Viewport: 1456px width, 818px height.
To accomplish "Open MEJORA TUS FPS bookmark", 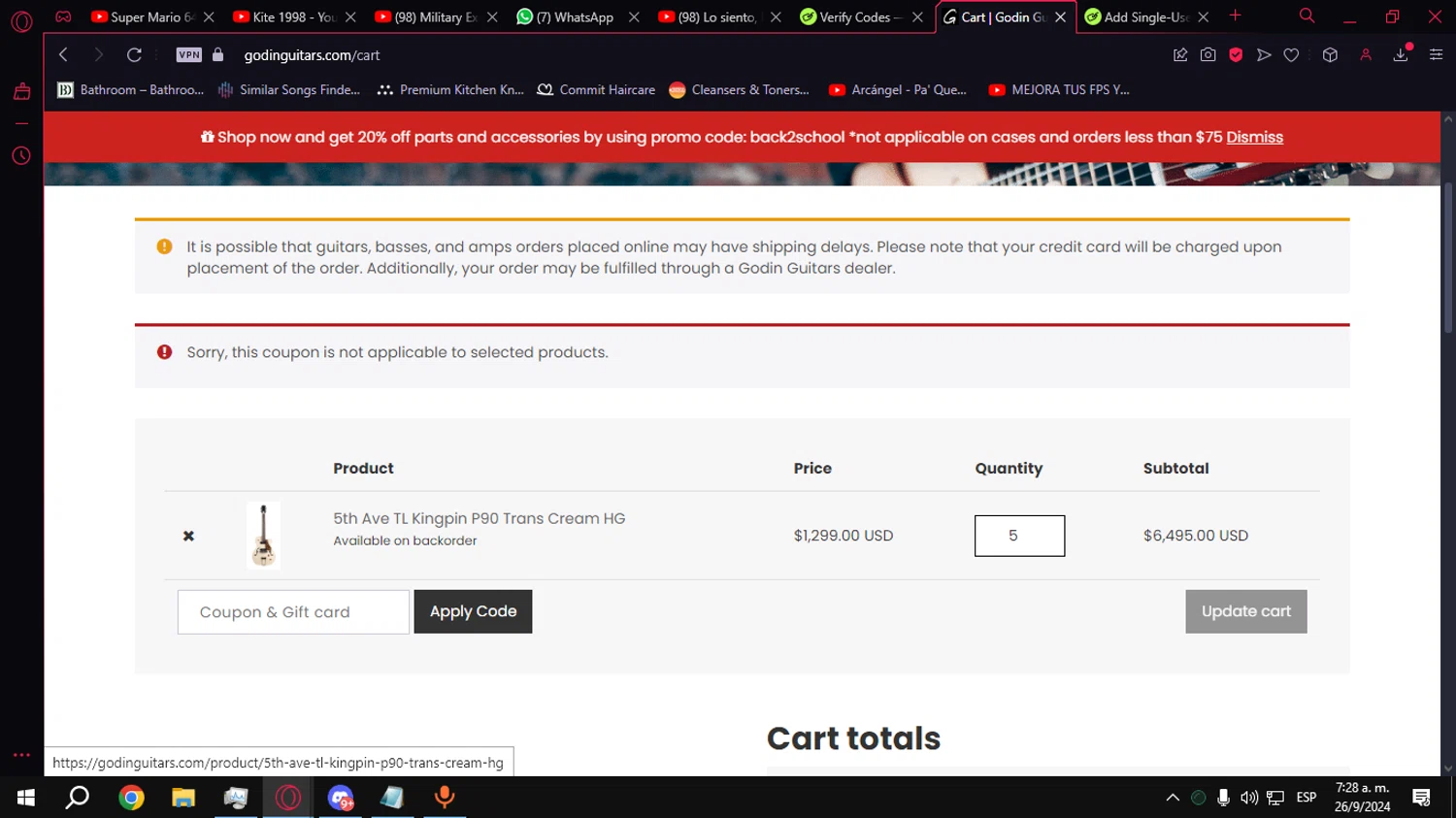I will (x=1059, y=90).
